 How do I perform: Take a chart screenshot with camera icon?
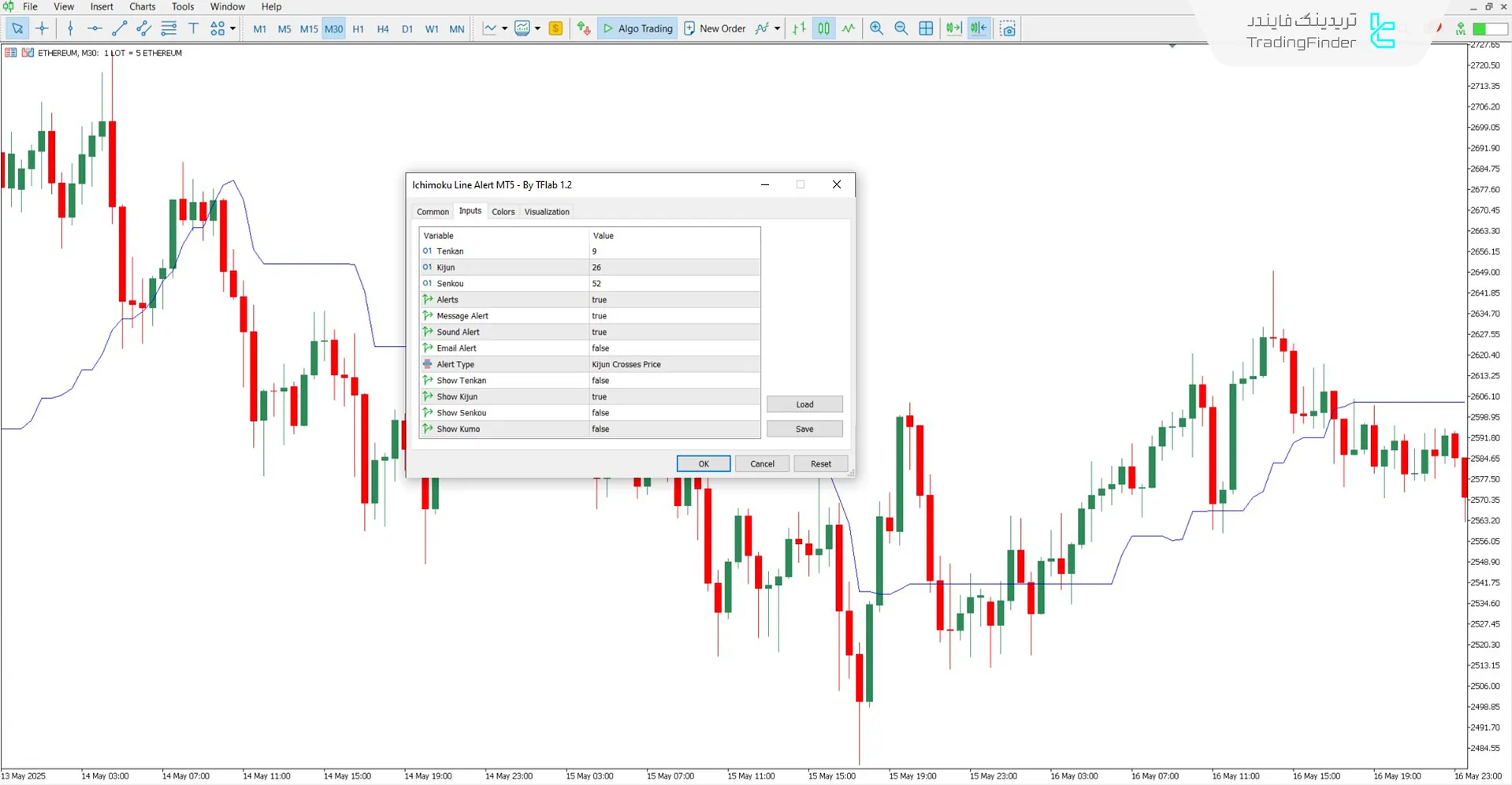[x=1008, y=28]
